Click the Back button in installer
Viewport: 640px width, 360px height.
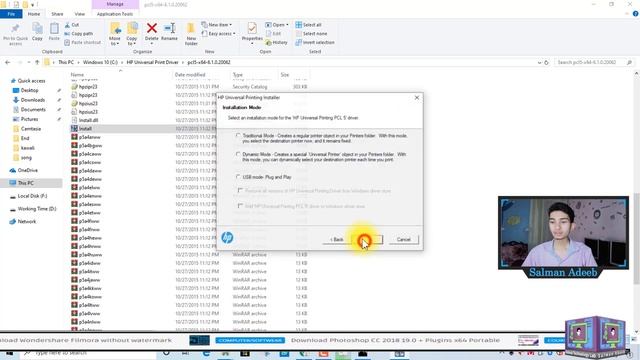click(x=337, y=240)
